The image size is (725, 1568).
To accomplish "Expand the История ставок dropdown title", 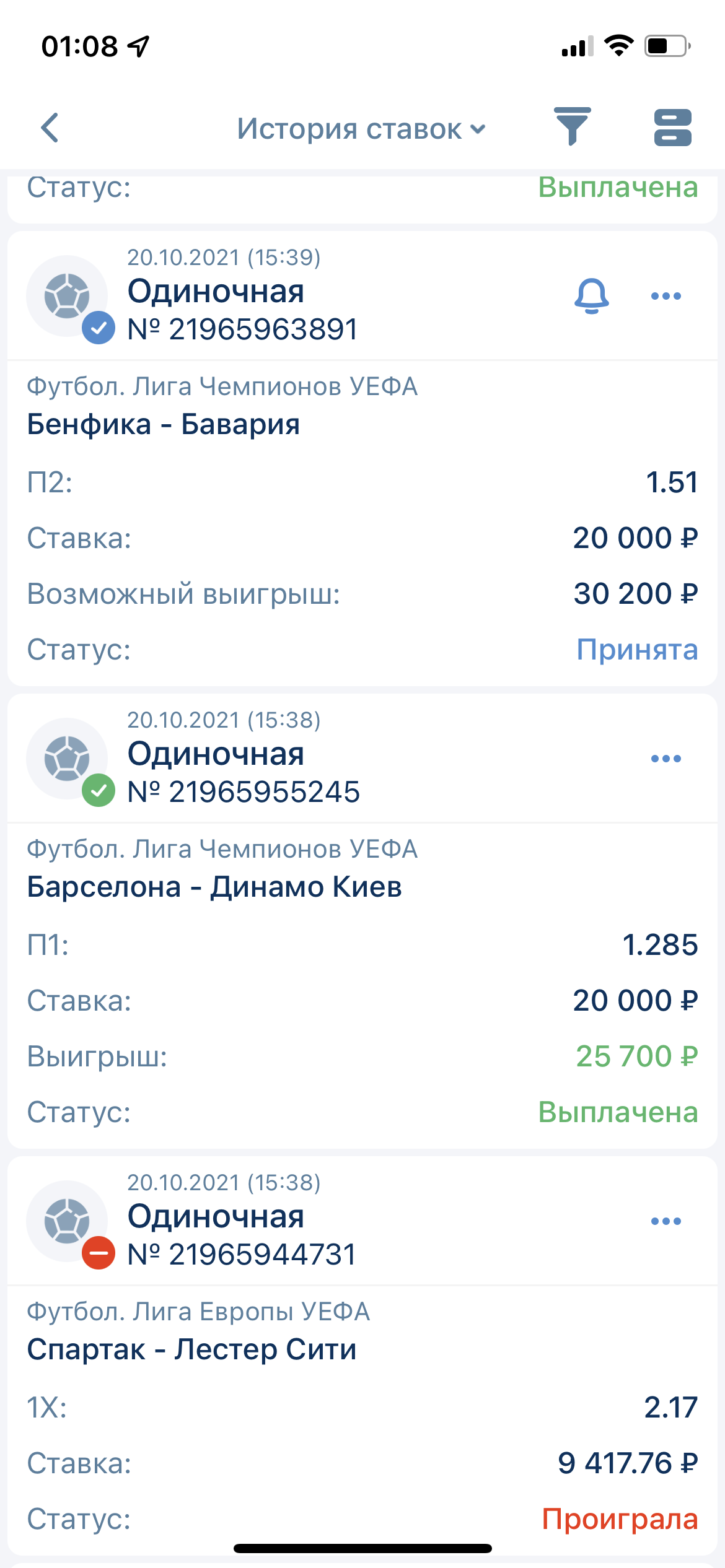I will point(361,129).
